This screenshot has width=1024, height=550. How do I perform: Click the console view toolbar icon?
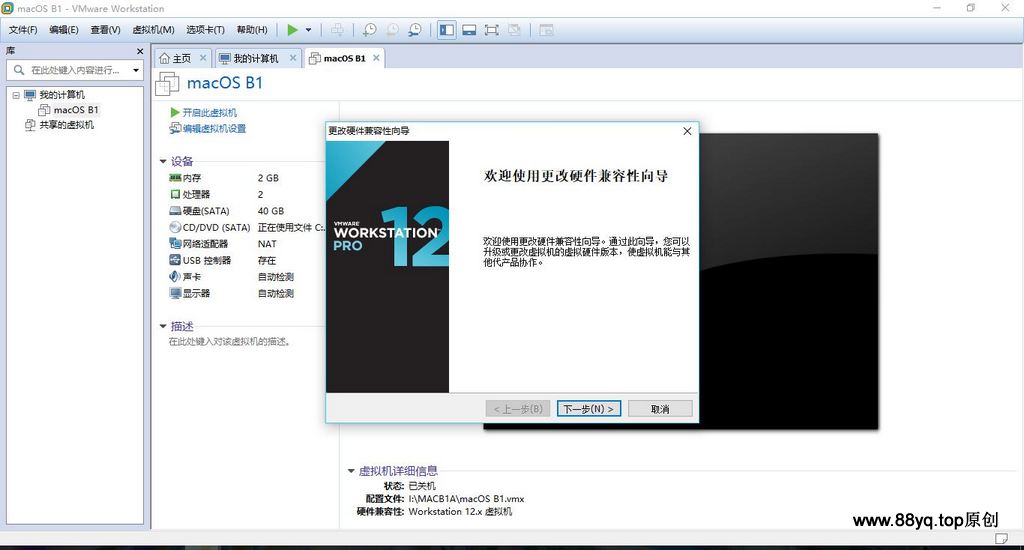(547, 29)
